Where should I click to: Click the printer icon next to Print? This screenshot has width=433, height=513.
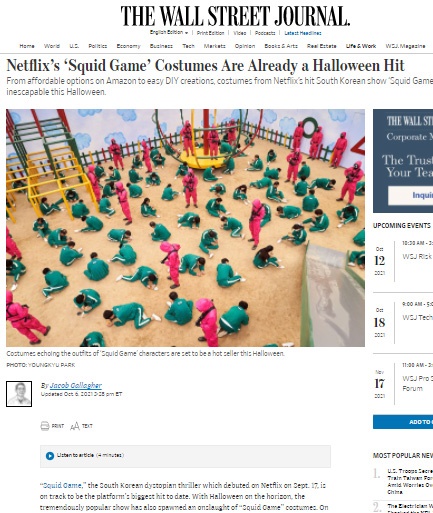(x=45, y=426)
